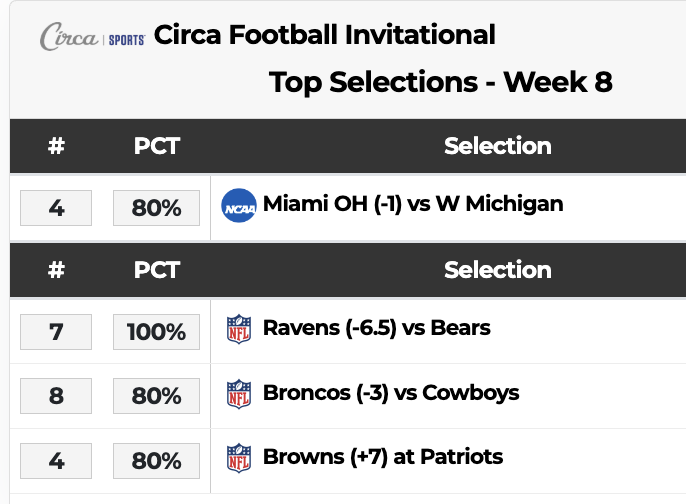Open Browns (+7) at Patriots selection
The width and height of the screenshot is (686, 504).
383,457
